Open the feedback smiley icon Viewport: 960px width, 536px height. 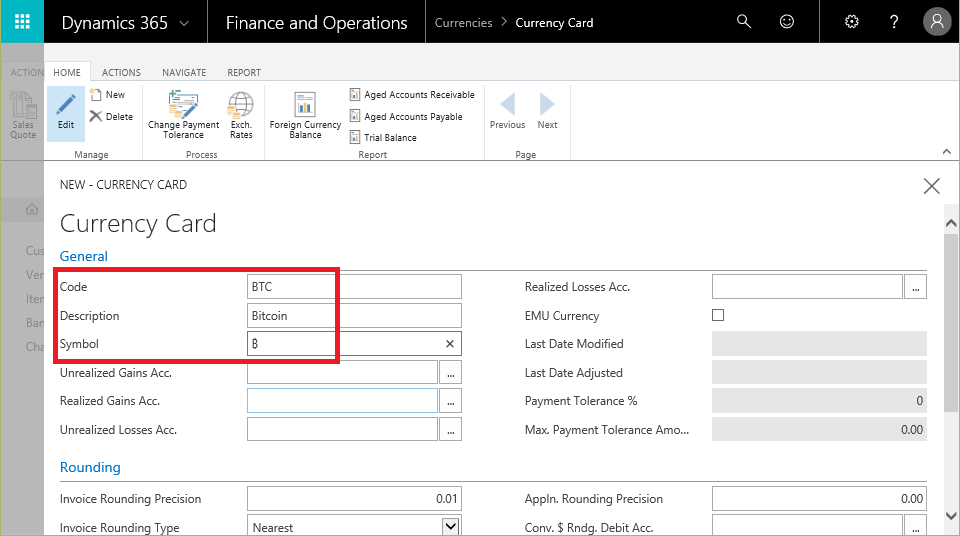click(786, 21)
